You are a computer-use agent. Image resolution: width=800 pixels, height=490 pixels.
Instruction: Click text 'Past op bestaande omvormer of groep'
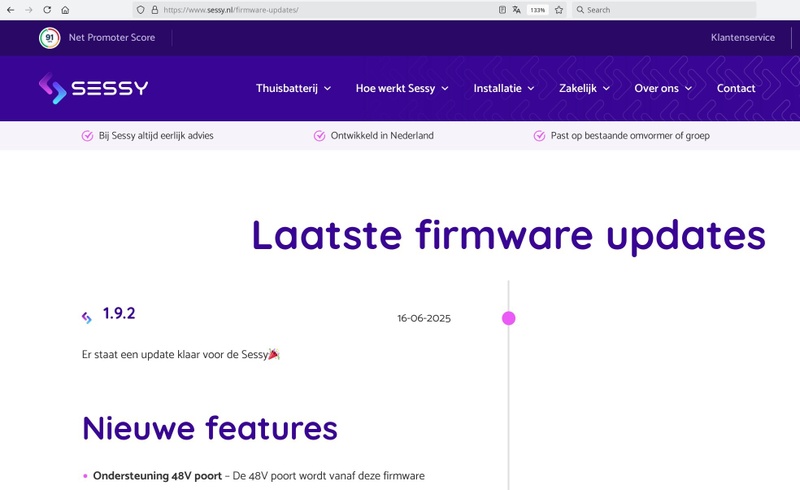(630, 136)
